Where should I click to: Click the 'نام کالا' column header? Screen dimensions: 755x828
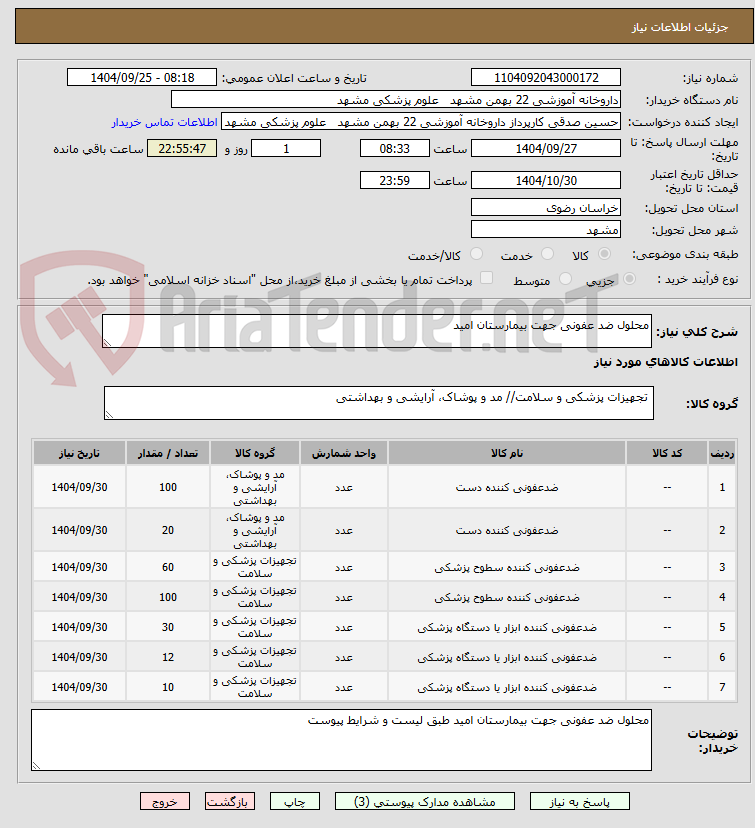point(507,453)
